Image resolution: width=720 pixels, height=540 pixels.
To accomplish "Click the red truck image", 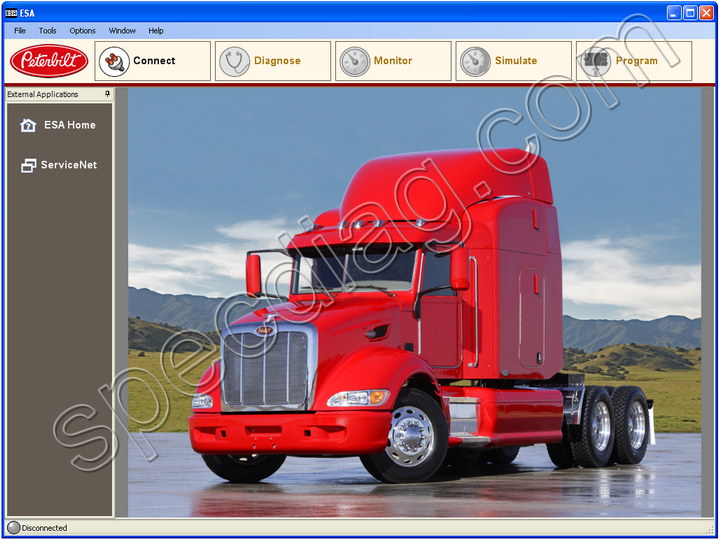I will 420,330.
